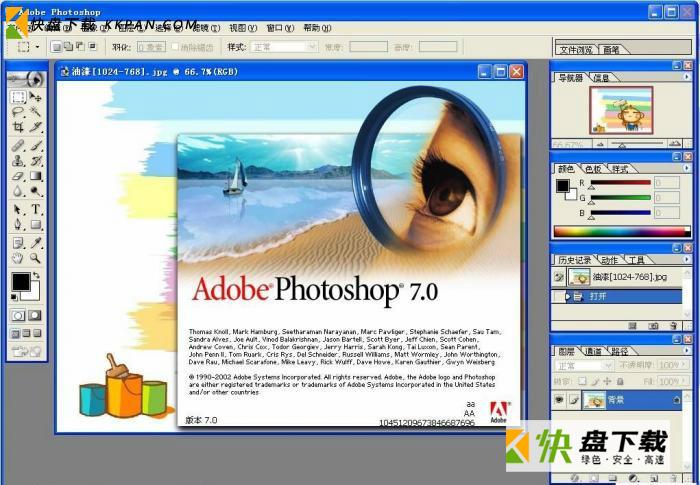Select the Eraser tool
Screen dimensions: 700x485
(18, 176)
